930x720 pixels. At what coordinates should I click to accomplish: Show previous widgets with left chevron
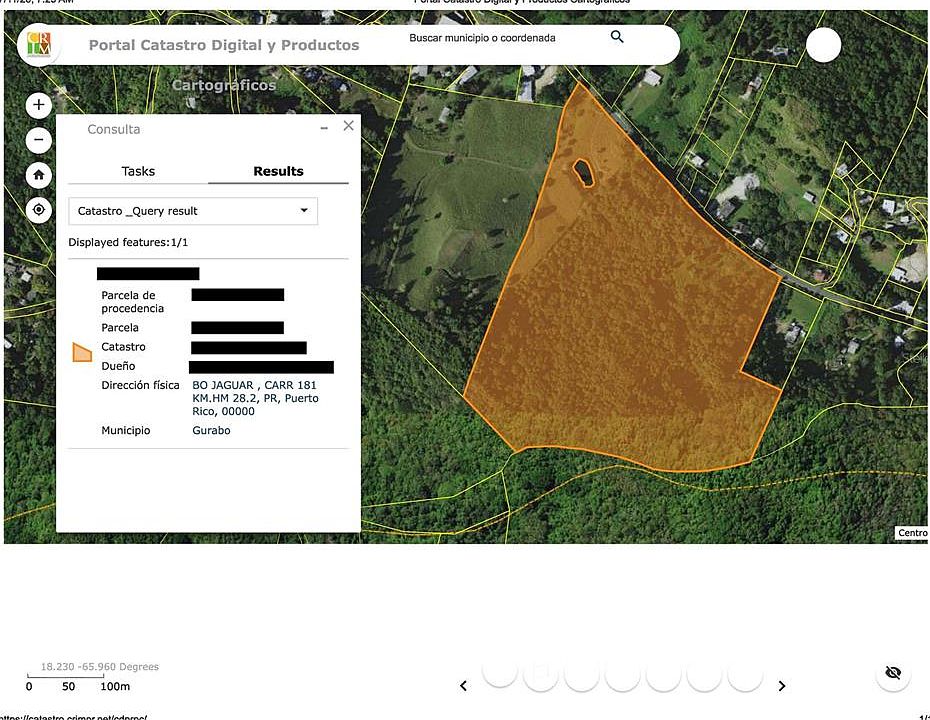pos(464,686)
